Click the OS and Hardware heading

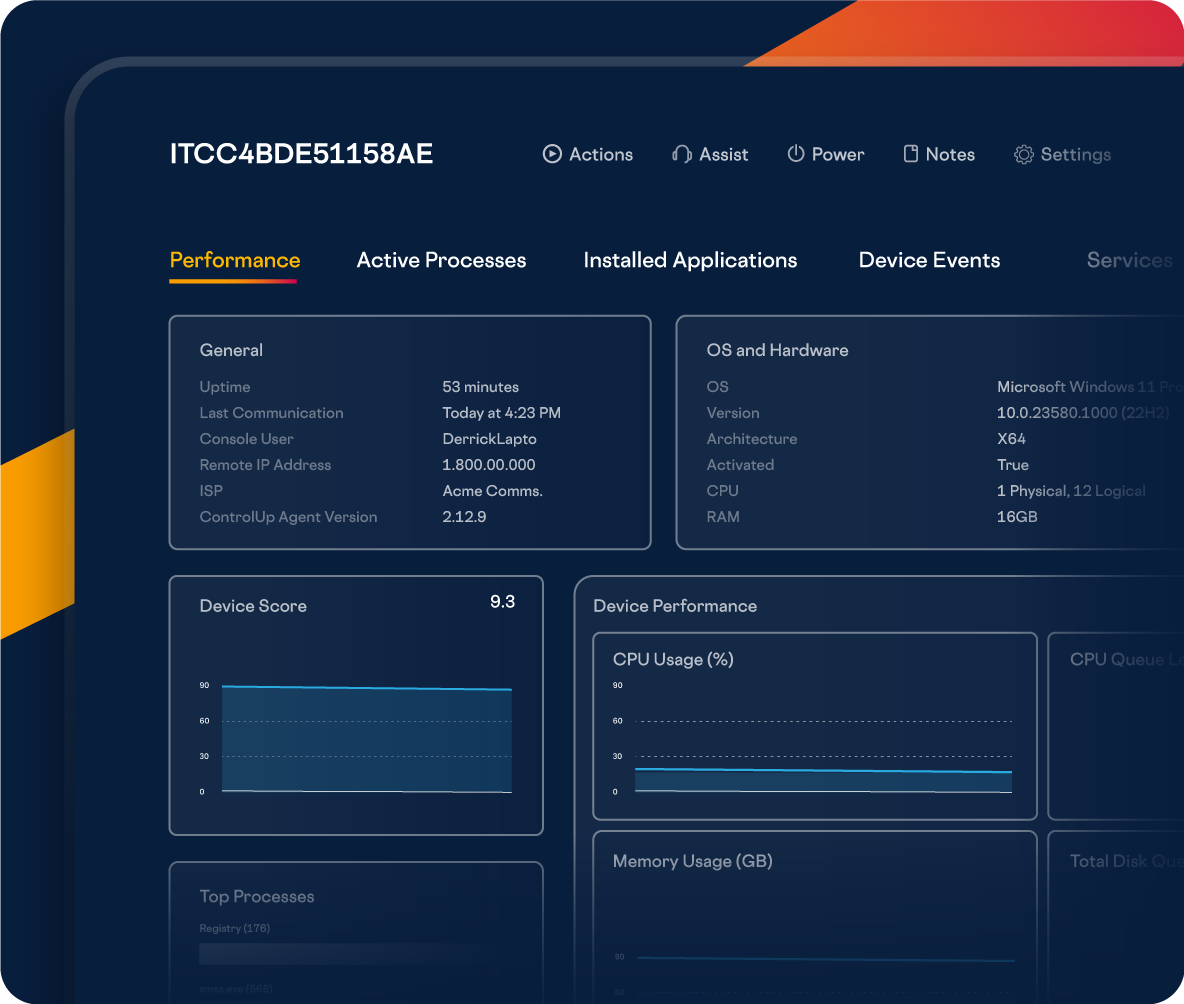777,350
